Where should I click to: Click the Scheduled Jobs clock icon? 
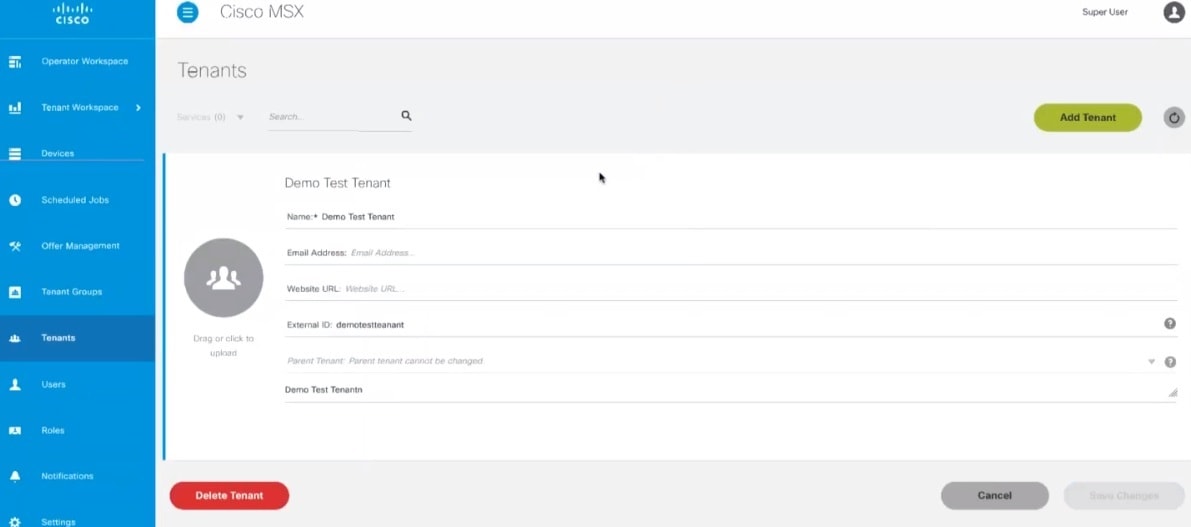coord(14,200)
